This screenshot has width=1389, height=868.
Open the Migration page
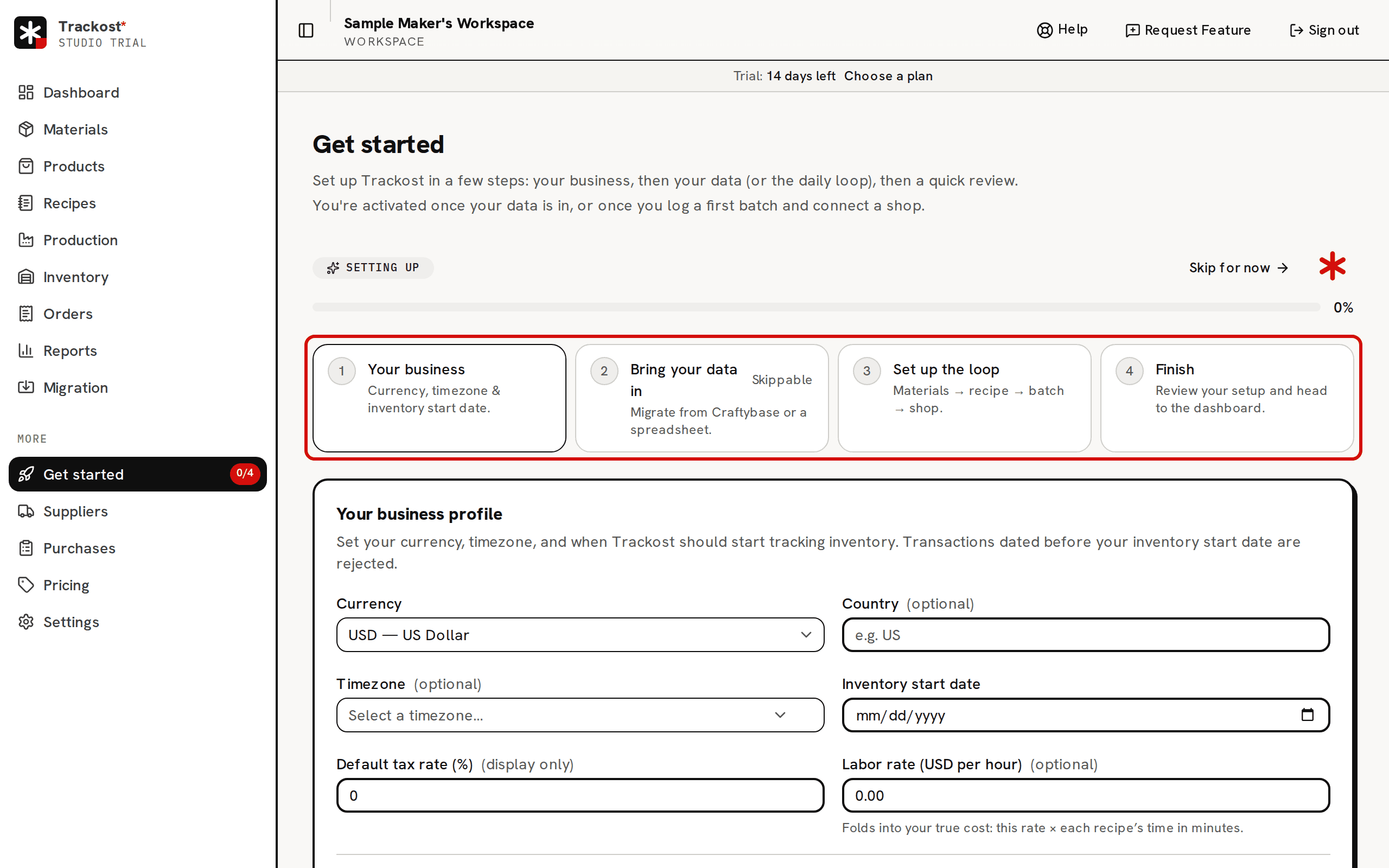click(138, 387)
